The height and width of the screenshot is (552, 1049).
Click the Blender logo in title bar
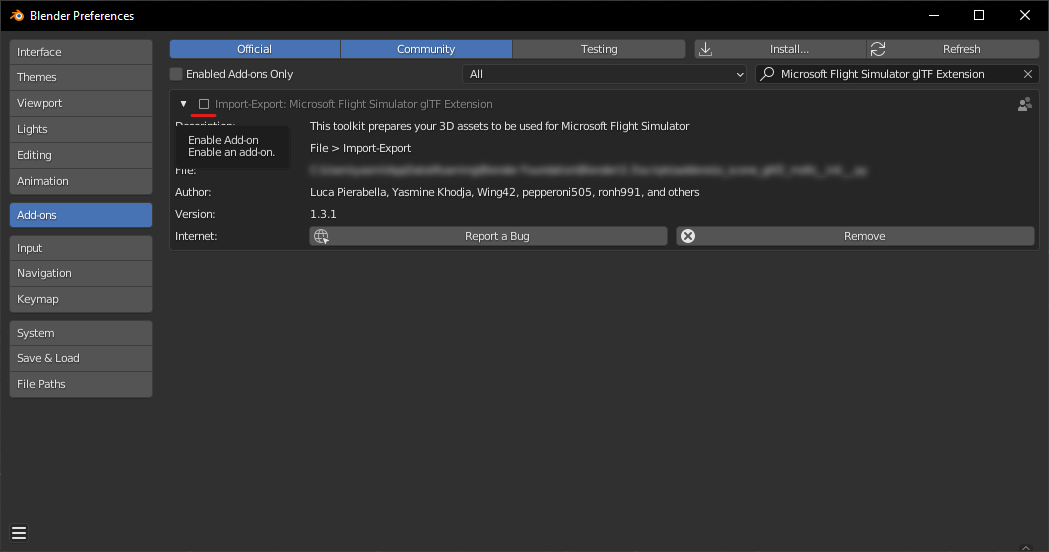point(17,15)
